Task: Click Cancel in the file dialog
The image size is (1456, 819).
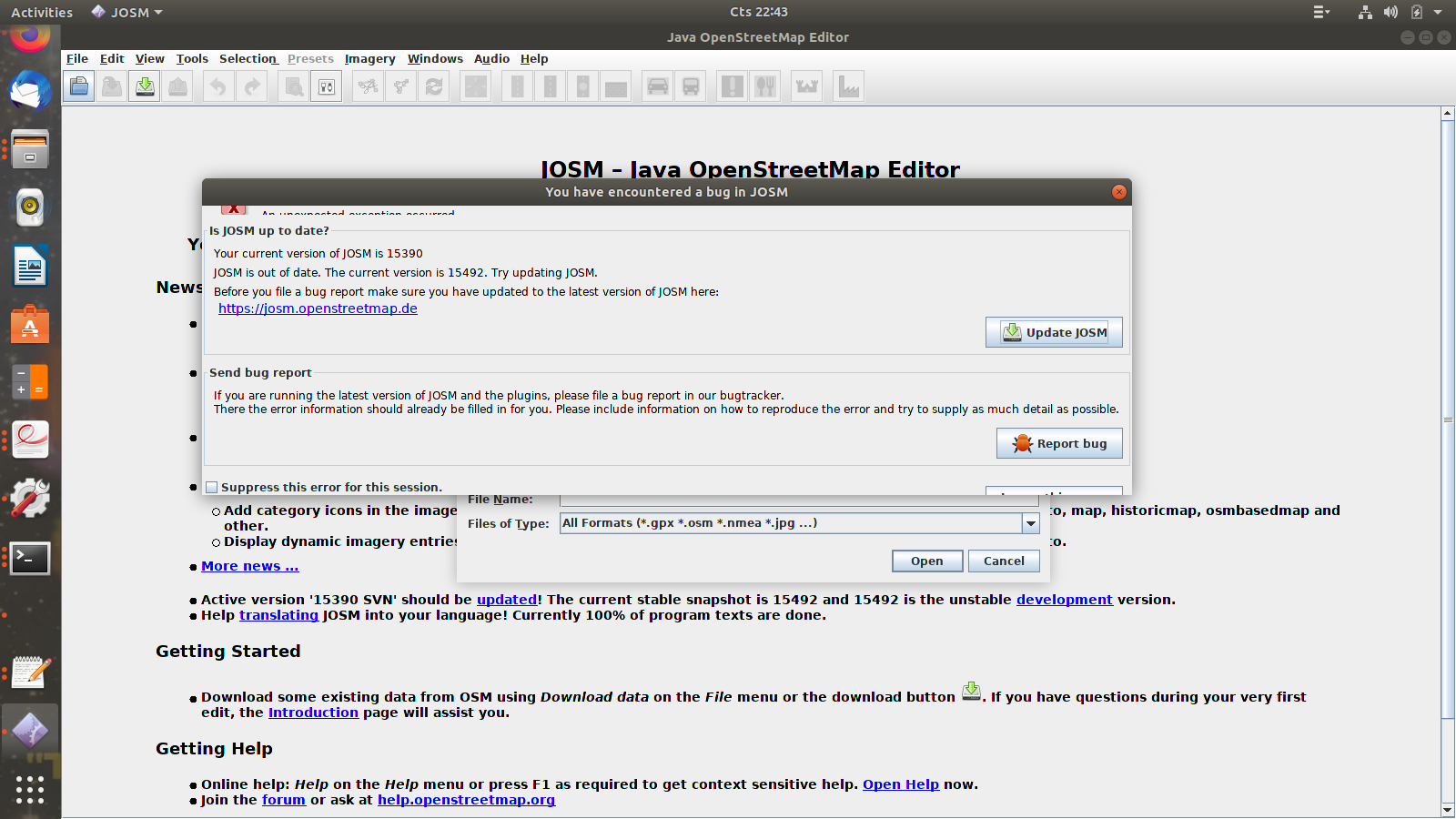Action: [x=1004, y=561]
